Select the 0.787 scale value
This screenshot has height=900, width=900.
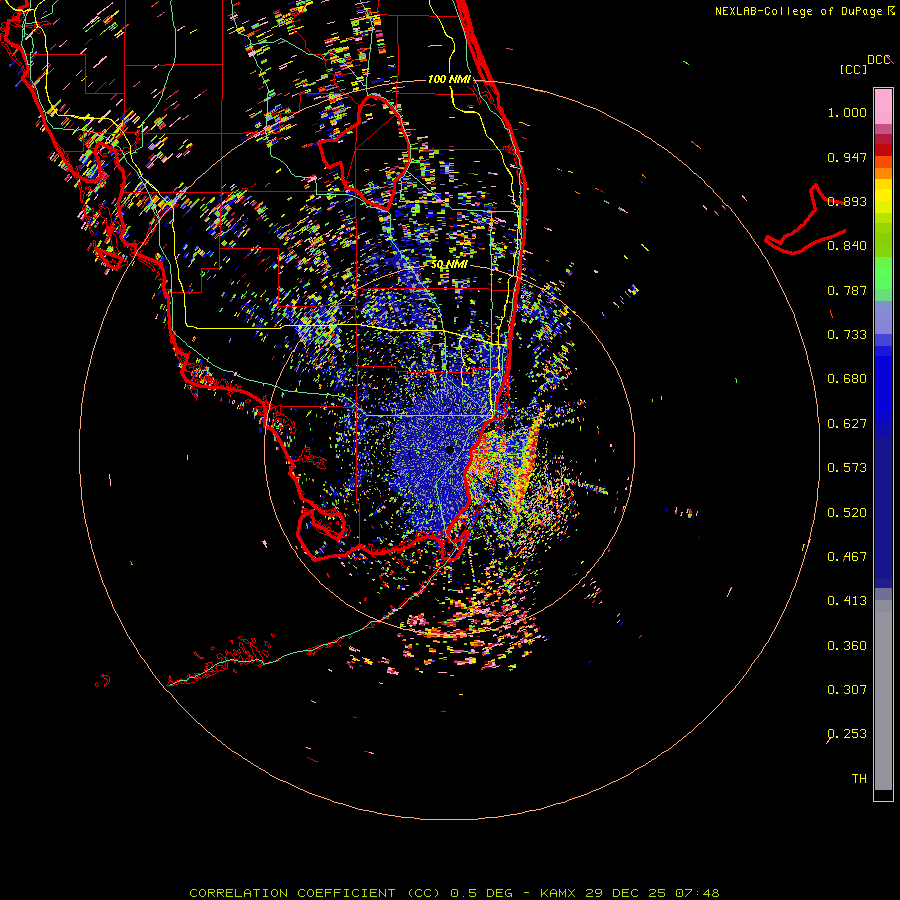(x=847, y=290)
